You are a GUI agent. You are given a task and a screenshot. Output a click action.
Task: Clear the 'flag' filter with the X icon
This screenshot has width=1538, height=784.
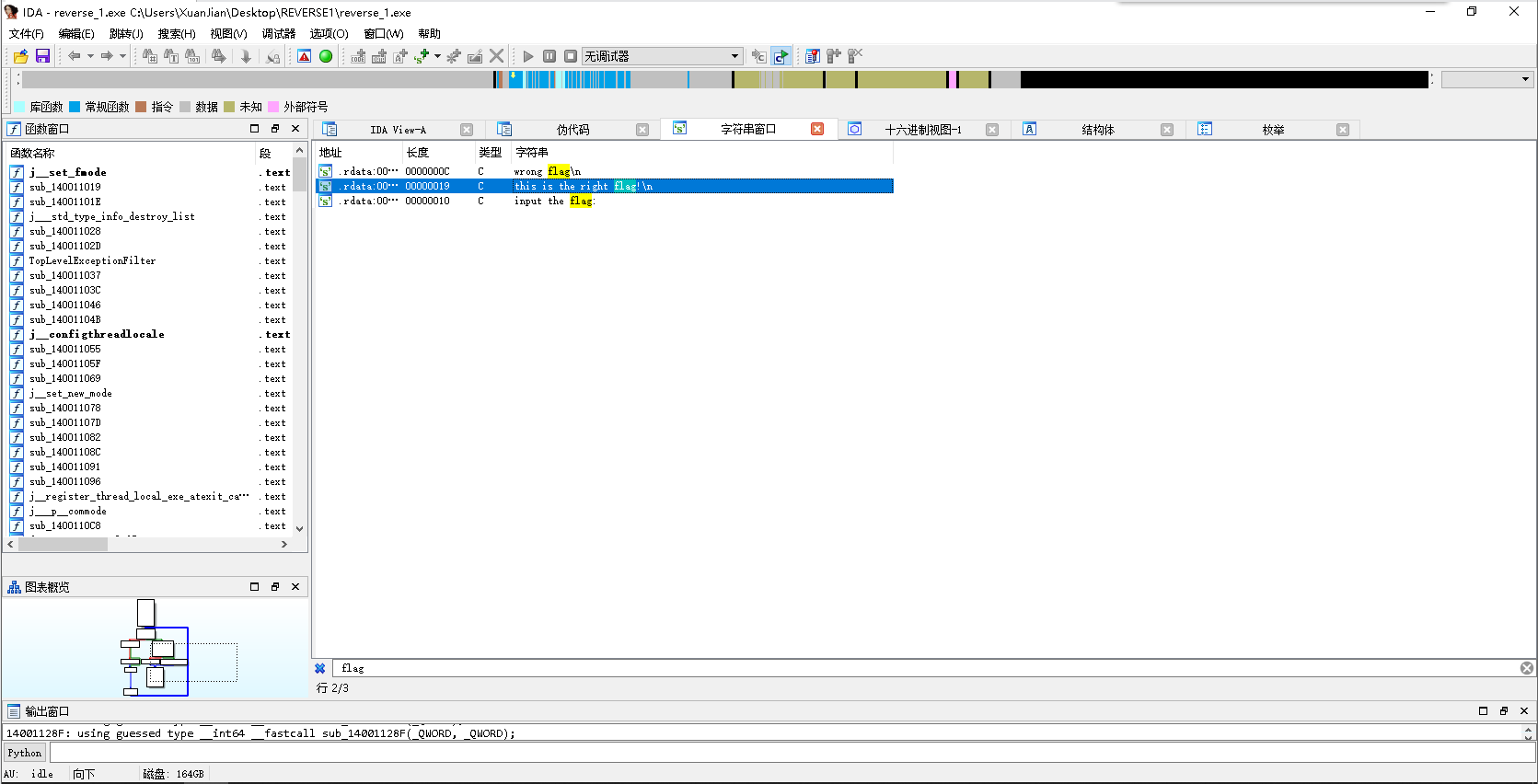click(x=1527, y=668)
